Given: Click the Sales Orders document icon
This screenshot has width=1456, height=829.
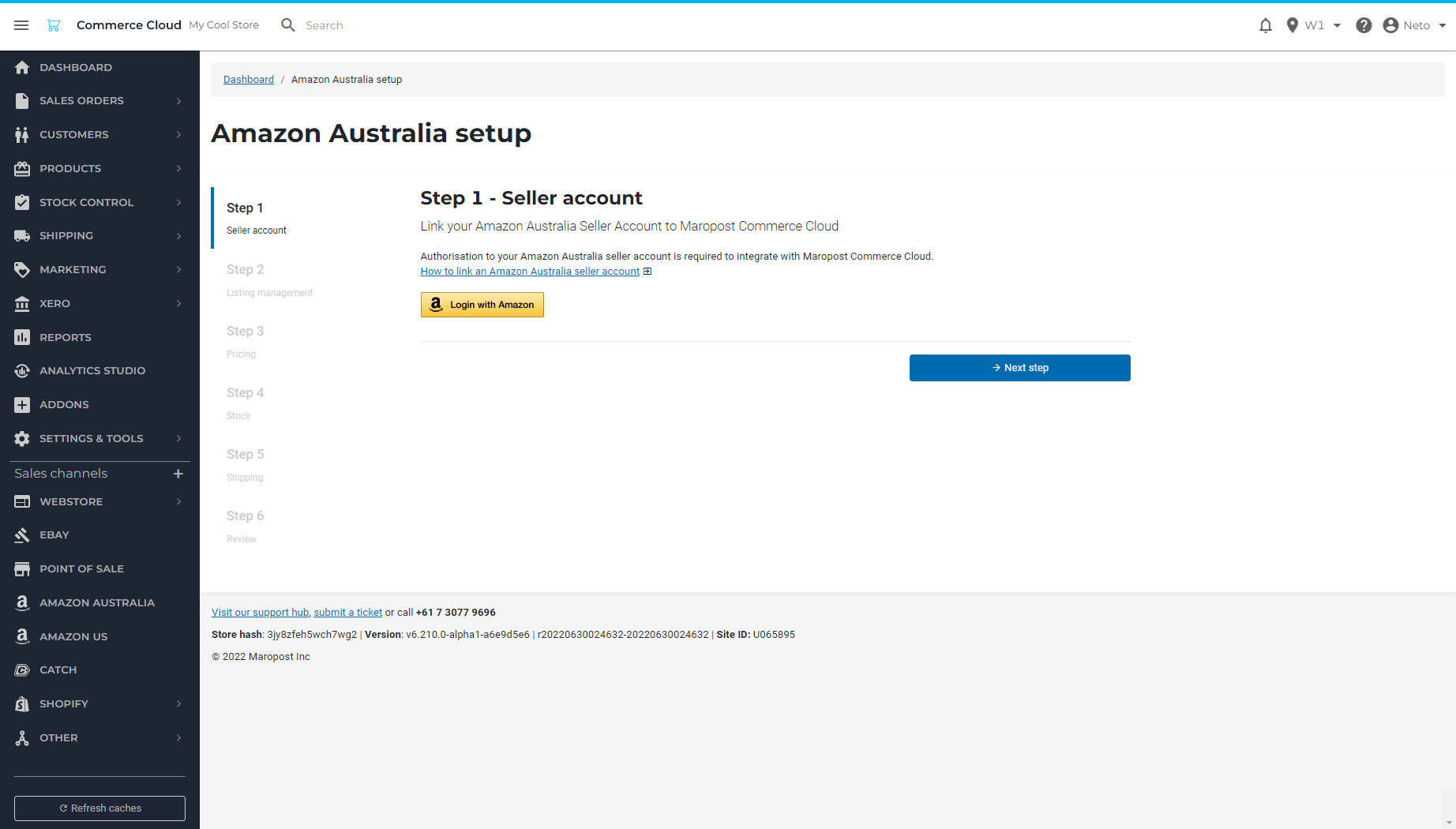Looking at the screenshot, I should pyautogui.click(x=22, y=101).
